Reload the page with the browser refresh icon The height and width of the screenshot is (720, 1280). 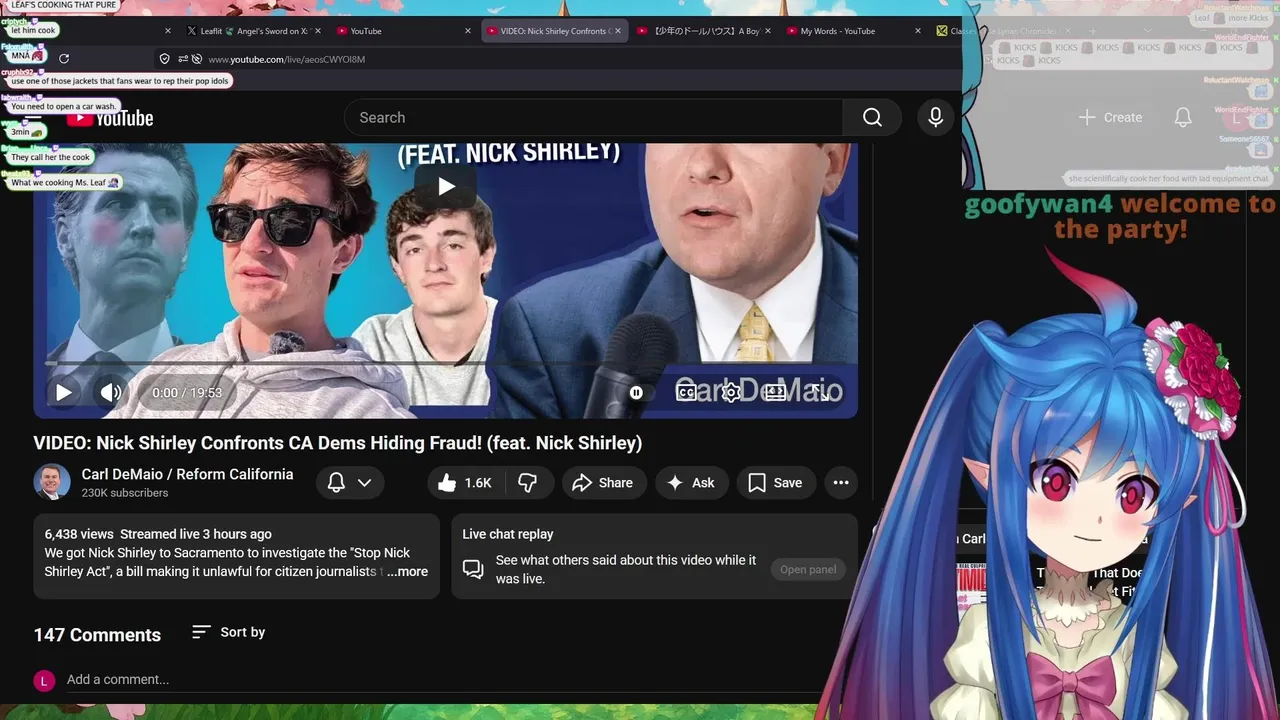coord(64,59)
